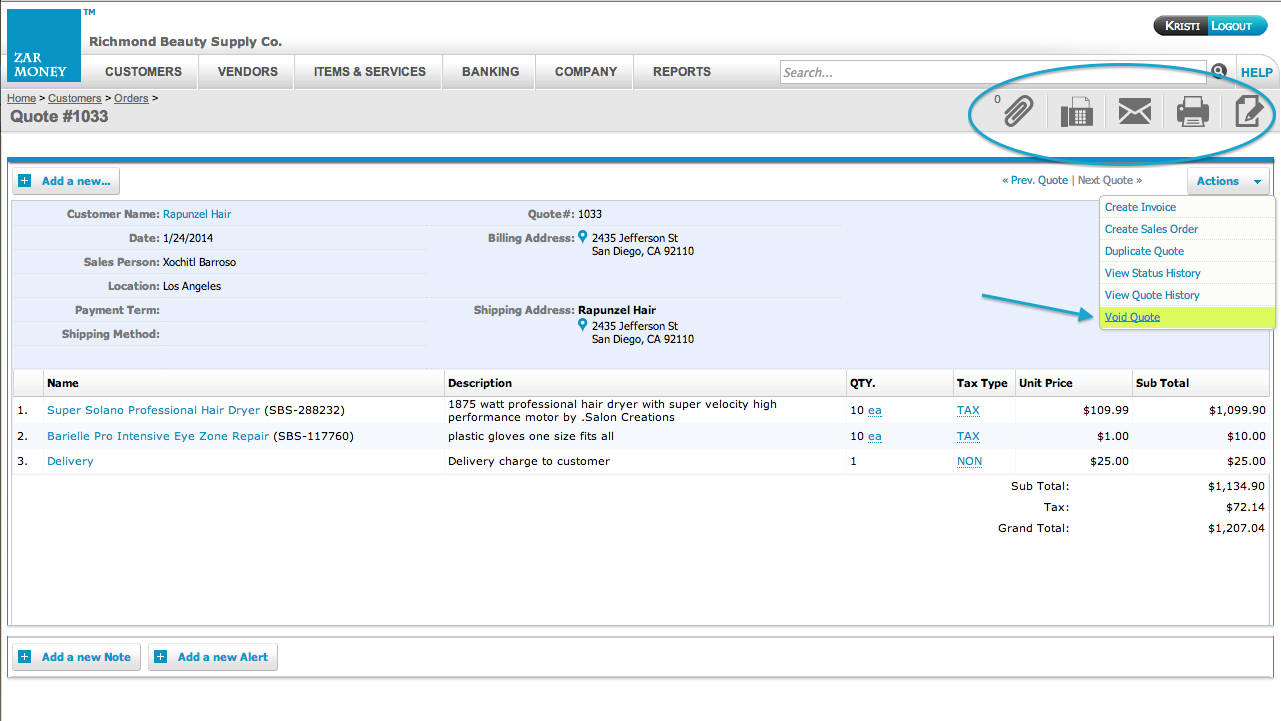Open the 'Add a new...' dropdown button
This screenshot has height=721, width=1281.
66,181
